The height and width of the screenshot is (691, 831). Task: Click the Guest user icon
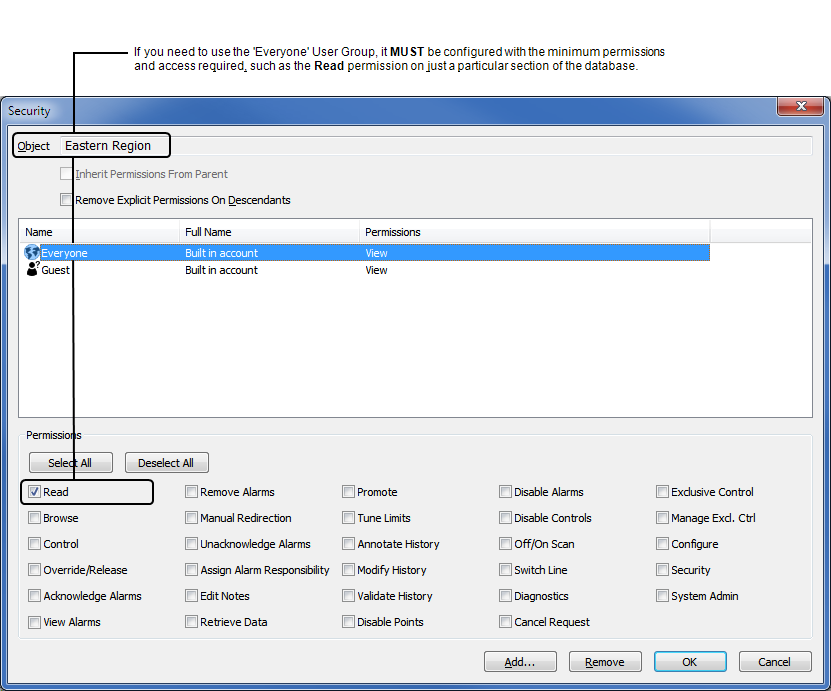32,270
